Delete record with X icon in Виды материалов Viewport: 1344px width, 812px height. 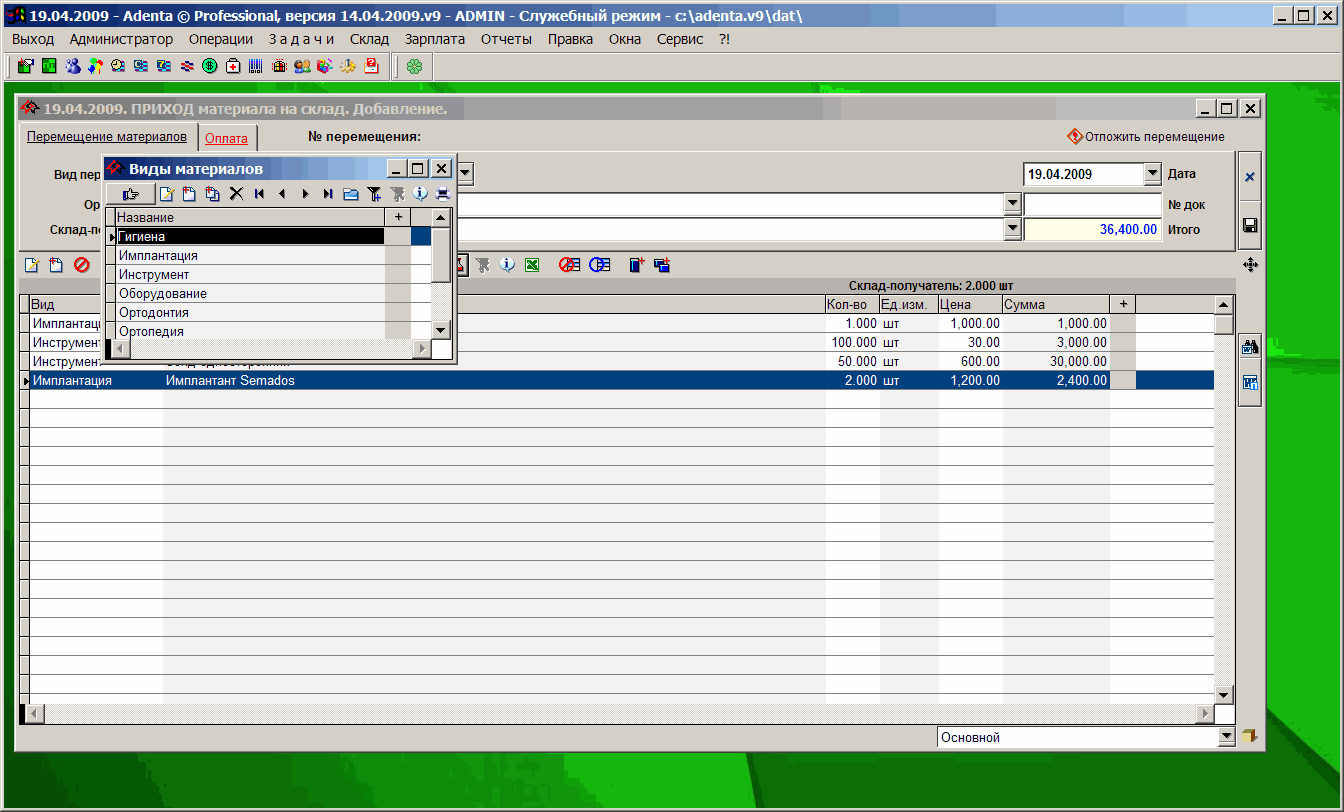coord(236,194)
